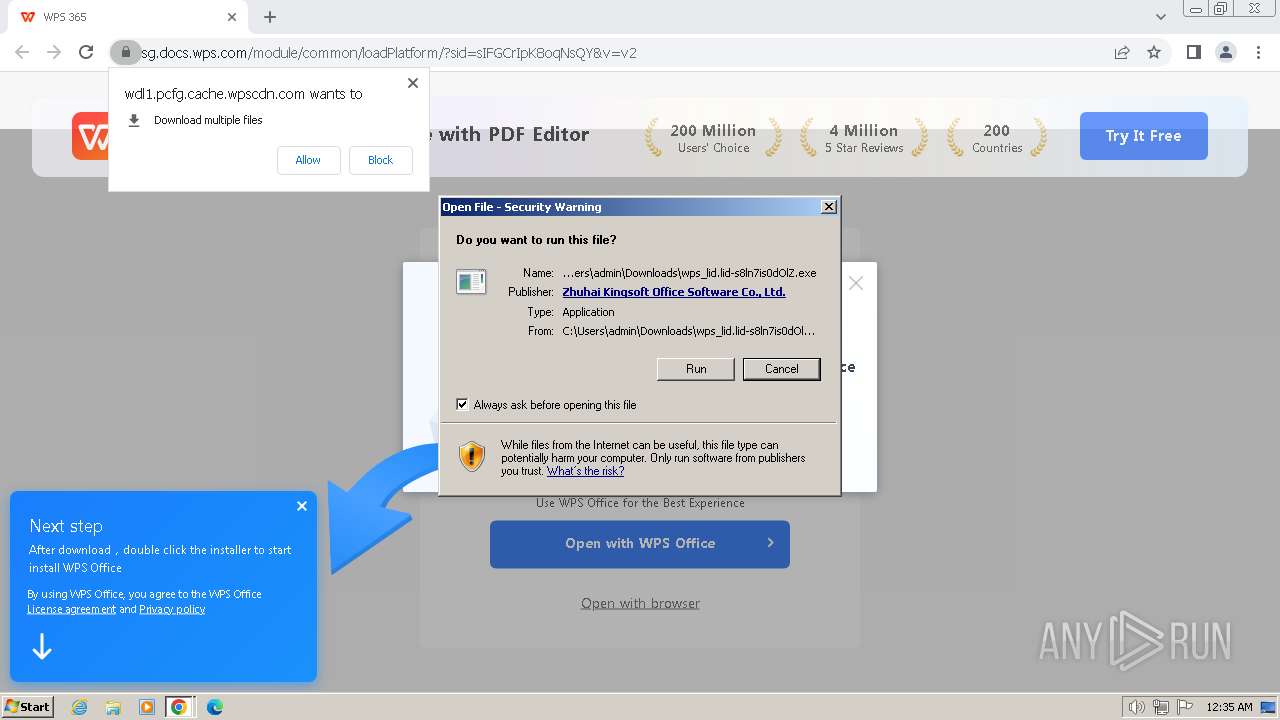Allow multiple file downloads in the prompt
The image size is (1280, 720).
[308, 160]
